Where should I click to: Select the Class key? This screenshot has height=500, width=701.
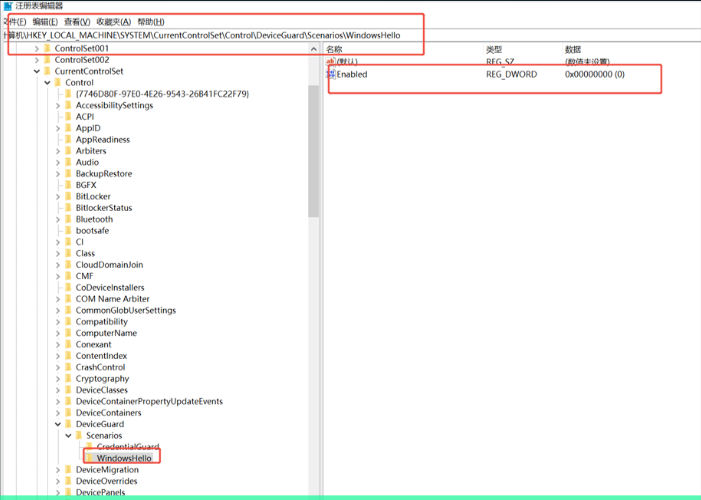(85, 254)
